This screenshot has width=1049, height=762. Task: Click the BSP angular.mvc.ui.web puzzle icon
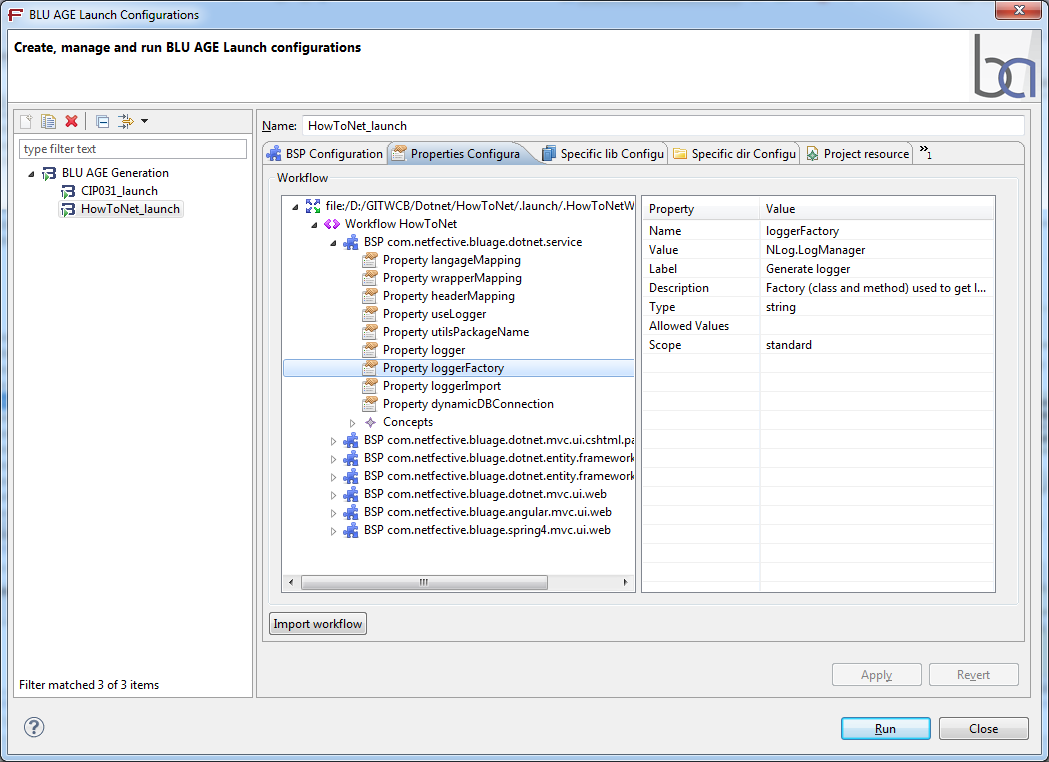[x=351, y=512]
